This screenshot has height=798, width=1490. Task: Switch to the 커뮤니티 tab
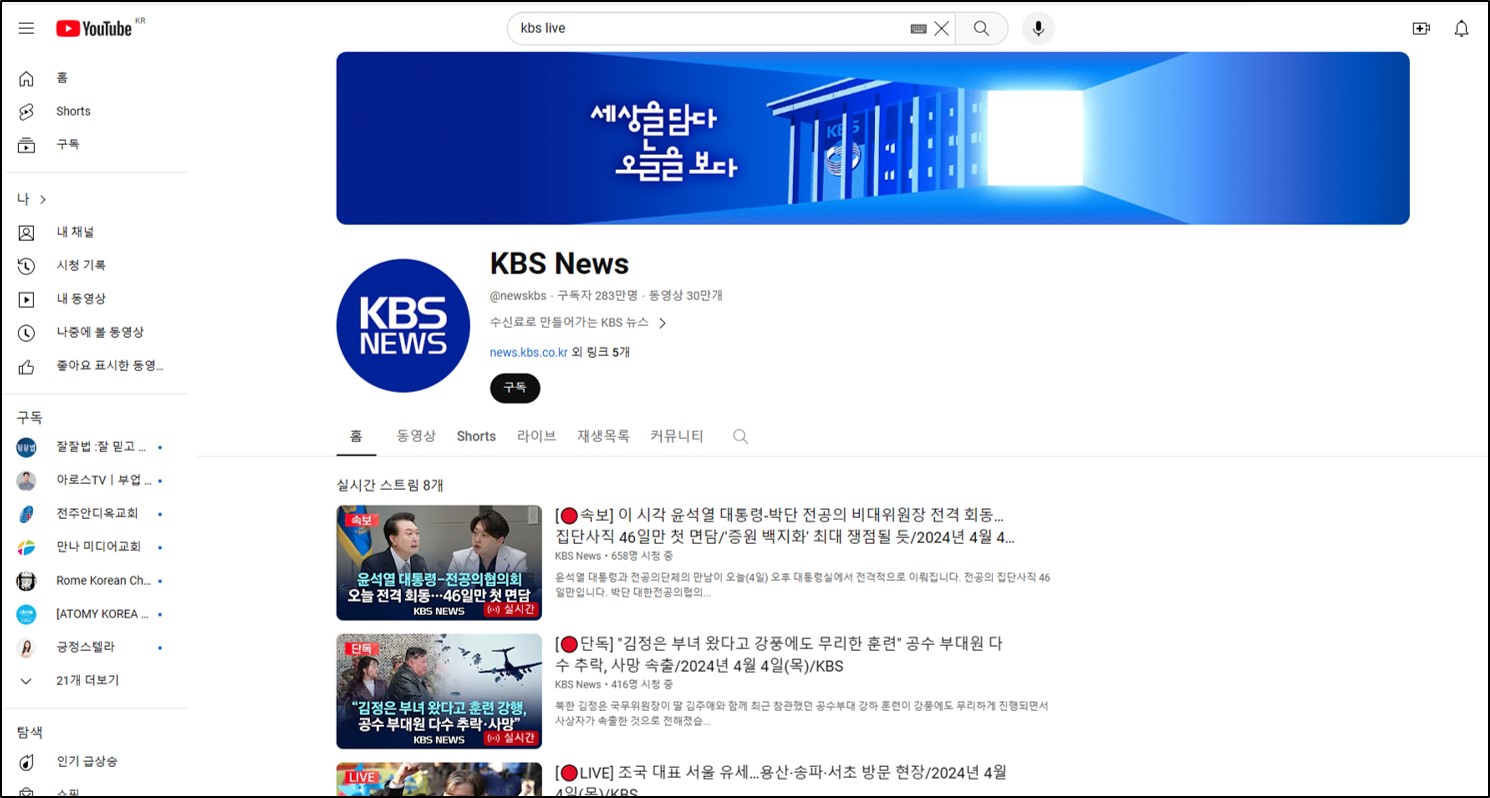coord(677,436)
